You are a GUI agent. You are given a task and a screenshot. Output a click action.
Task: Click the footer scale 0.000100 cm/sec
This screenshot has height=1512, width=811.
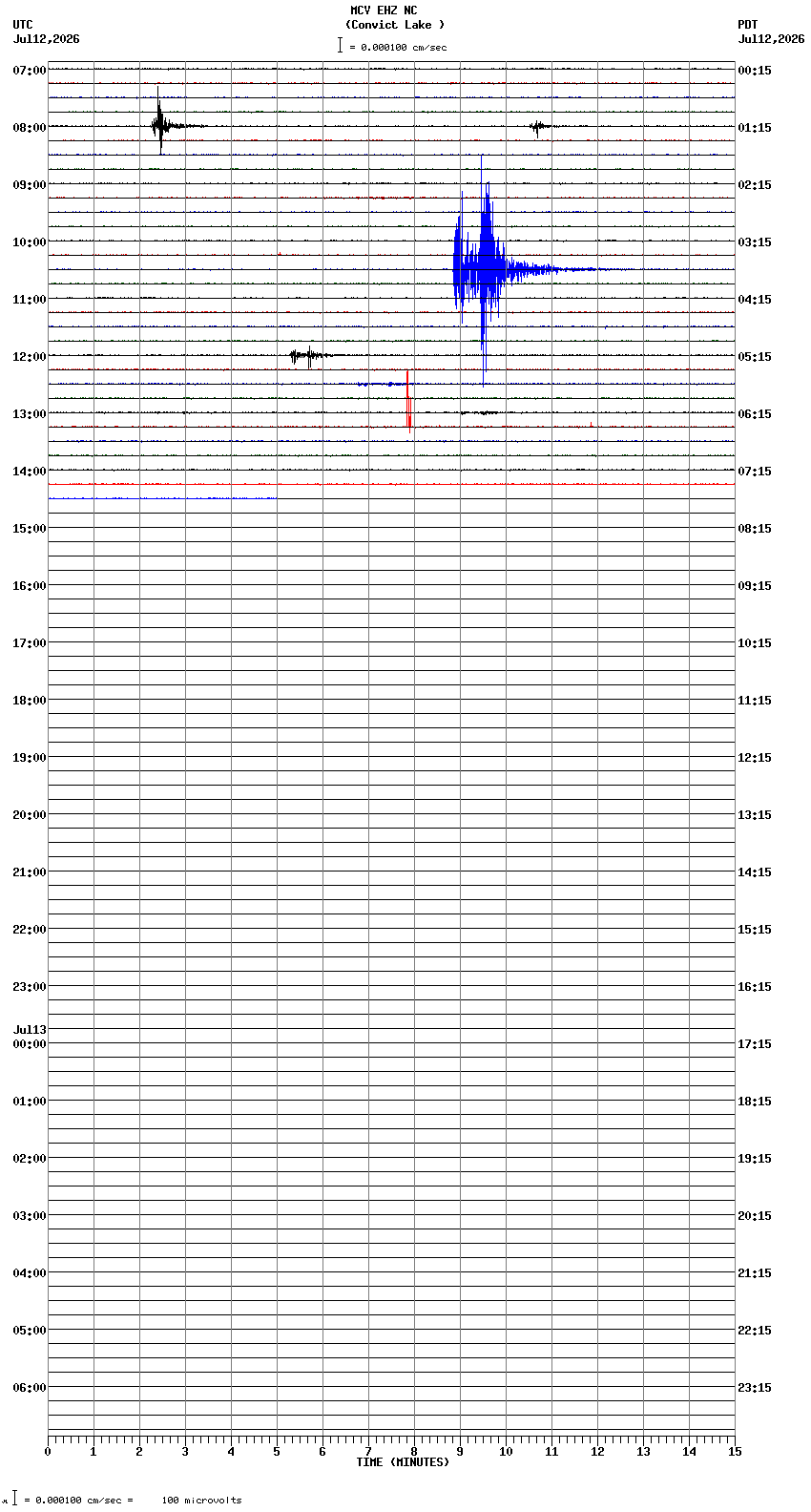point(78,1501)
